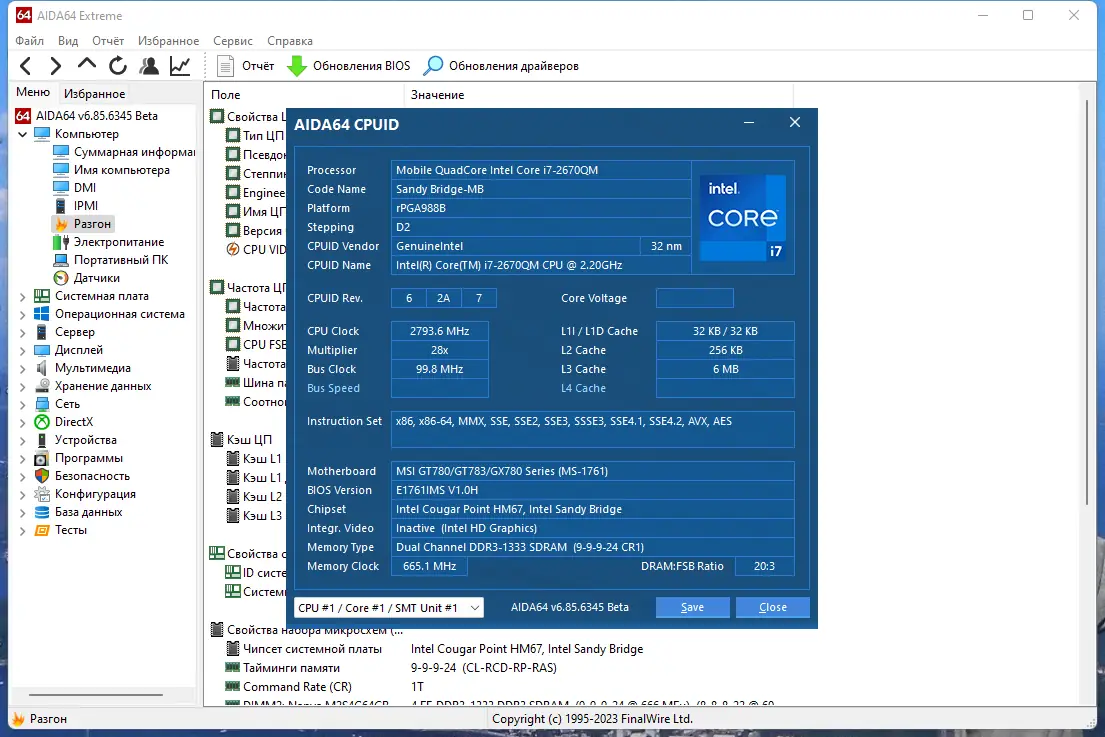Open the Электропитание tree item
1105x737 pixels.
(x=109, y=242)
